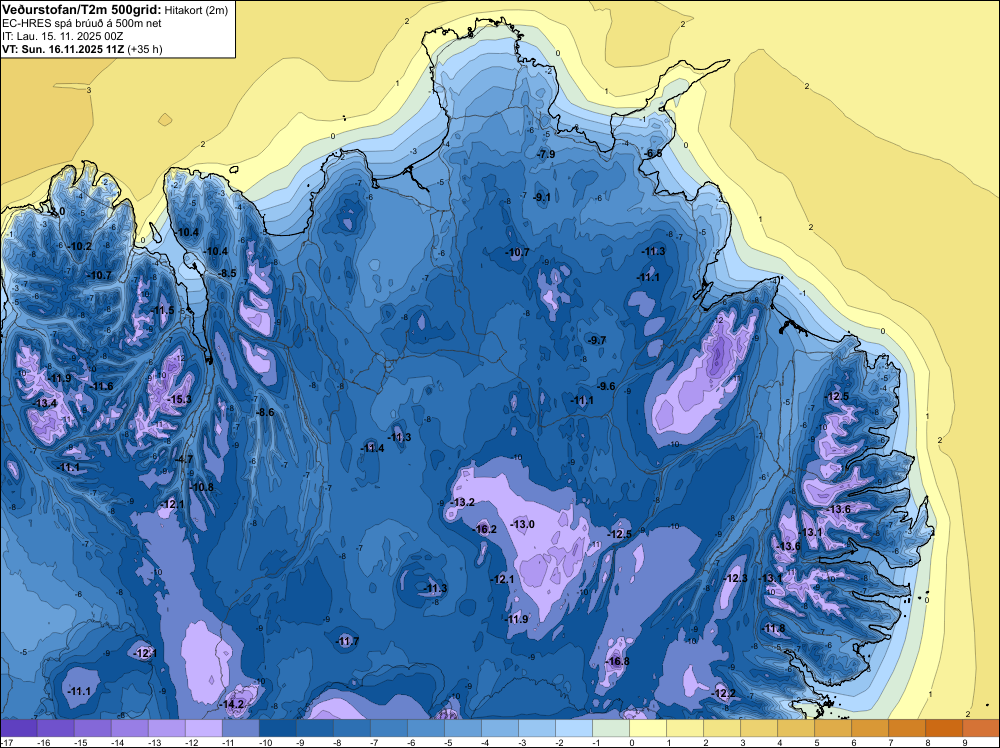Click the -13.4 temperature value

pyautogui.click(x=45, y=403)
